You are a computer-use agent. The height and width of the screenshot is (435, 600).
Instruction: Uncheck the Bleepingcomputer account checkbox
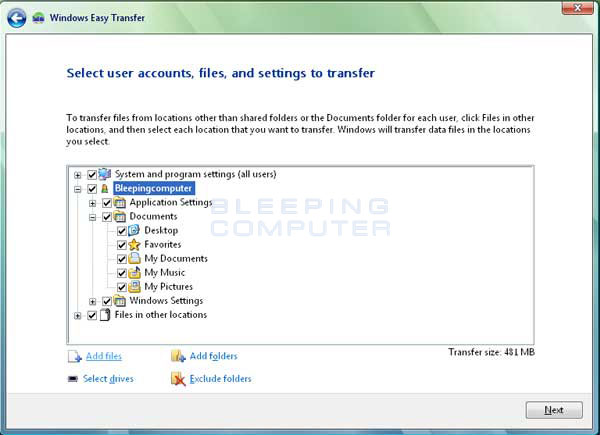tap(92, 189)
